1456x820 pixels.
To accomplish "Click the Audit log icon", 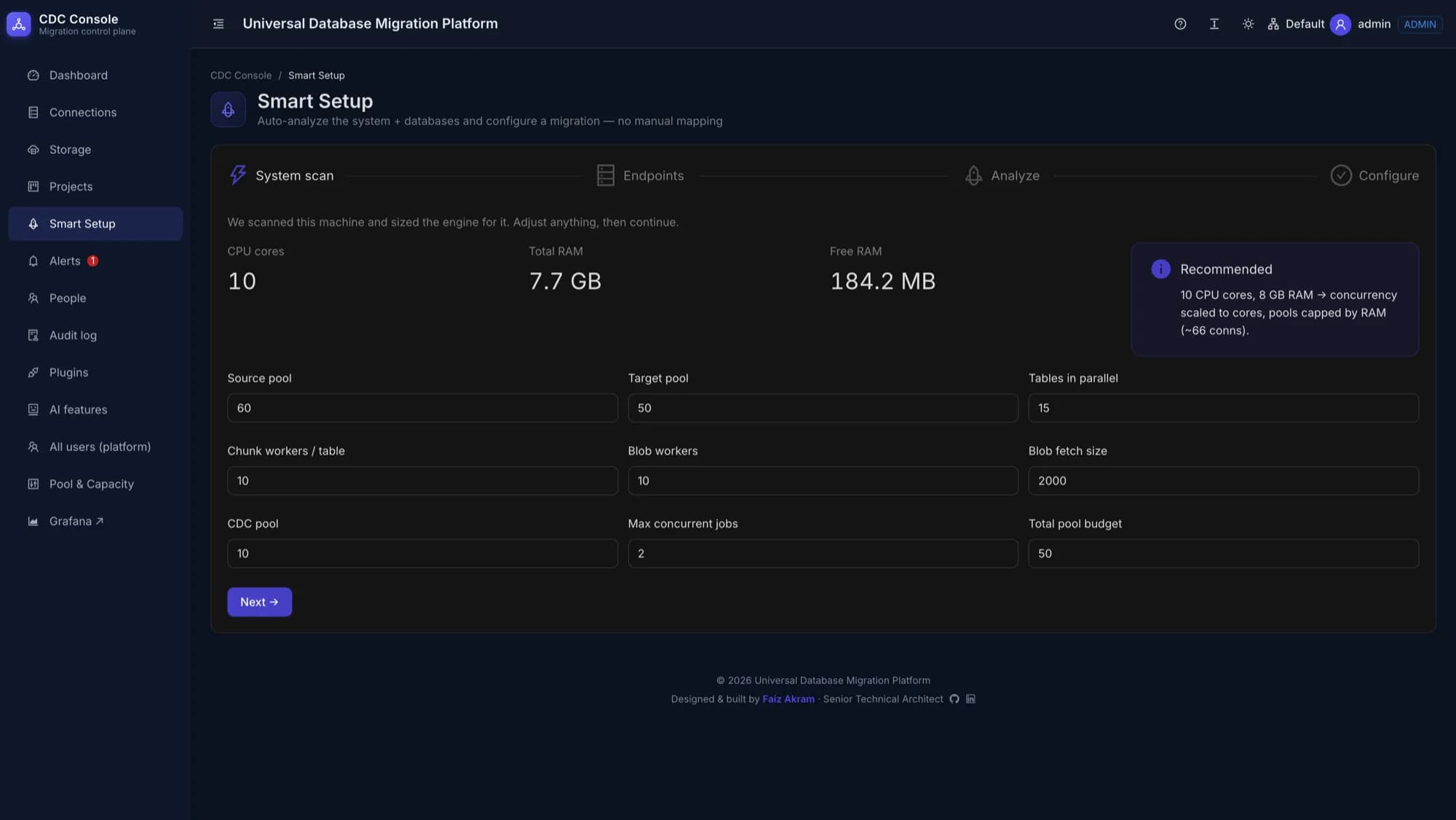I will (x=33, y=335).
